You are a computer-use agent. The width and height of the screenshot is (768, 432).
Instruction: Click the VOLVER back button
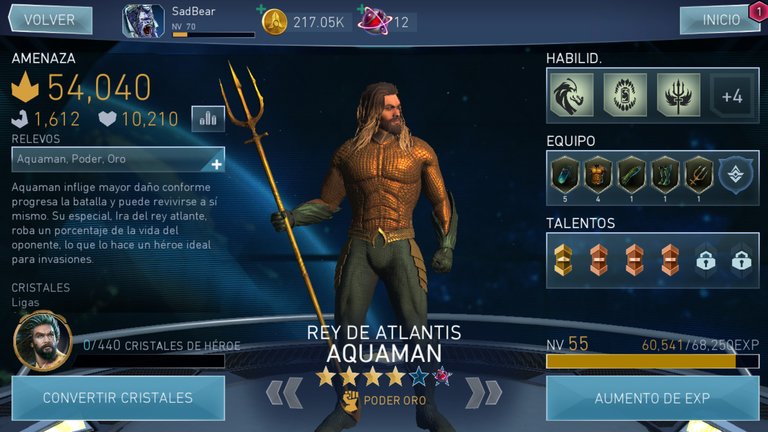[x=50, y=20]
